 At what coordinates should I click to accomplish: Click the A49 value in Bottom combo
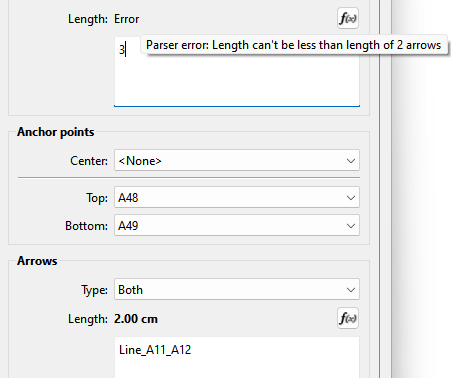click(x=128, y=226)
